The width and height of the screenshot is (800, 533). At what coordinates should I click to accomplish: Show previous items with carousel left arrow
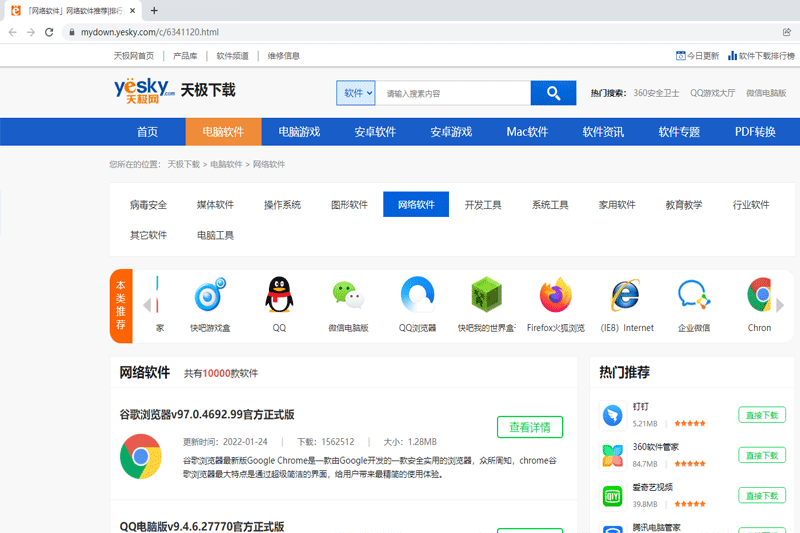(x=147, y=305)
